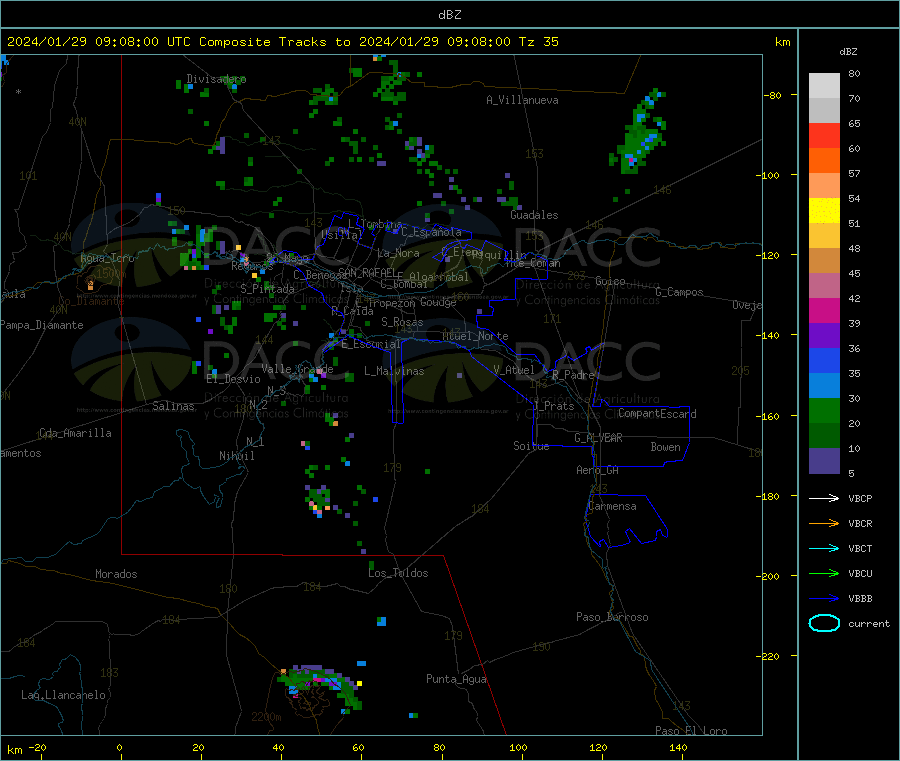Click the Carmensa place label
The height and width of the screenshot is (761, 900).
(612, 507)
